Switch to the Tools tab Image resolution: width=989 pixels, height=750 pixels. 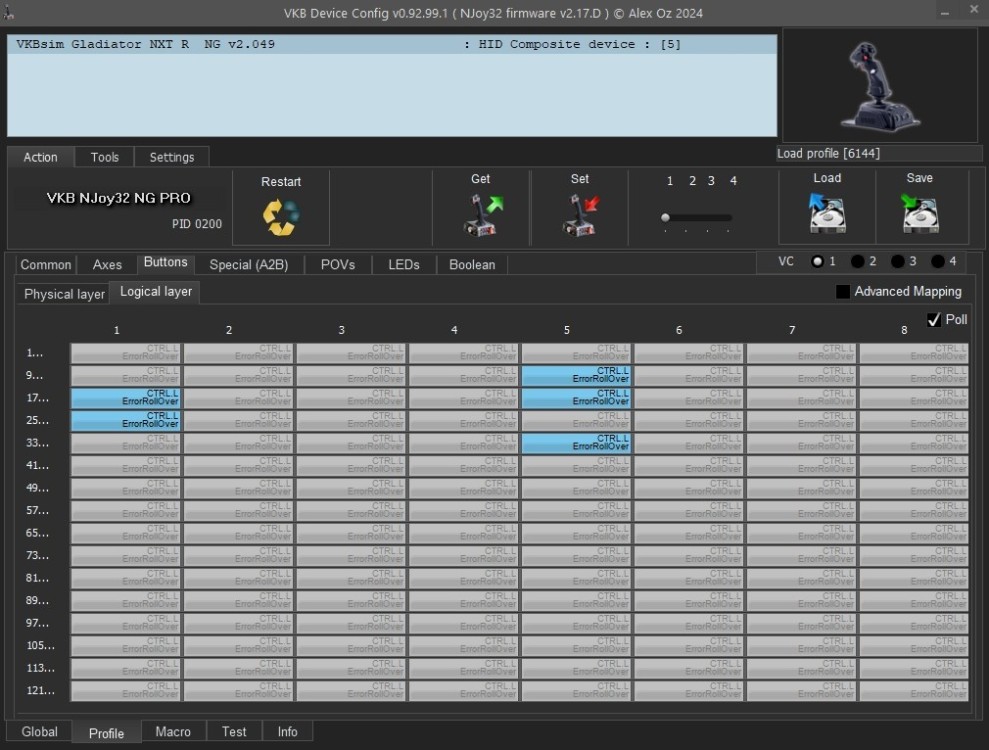tap(104, 157)
